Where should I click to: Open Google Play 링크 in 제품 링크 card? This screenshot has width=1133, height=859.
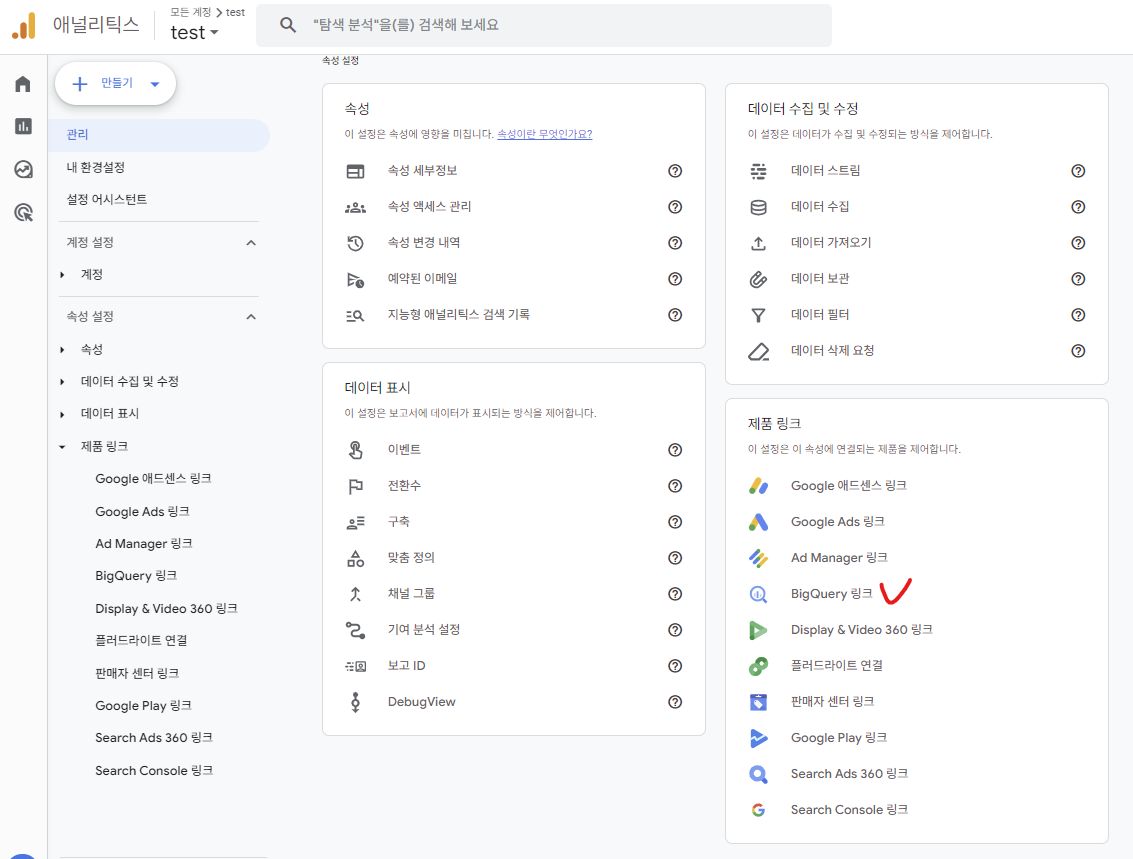tap(839, 738)
